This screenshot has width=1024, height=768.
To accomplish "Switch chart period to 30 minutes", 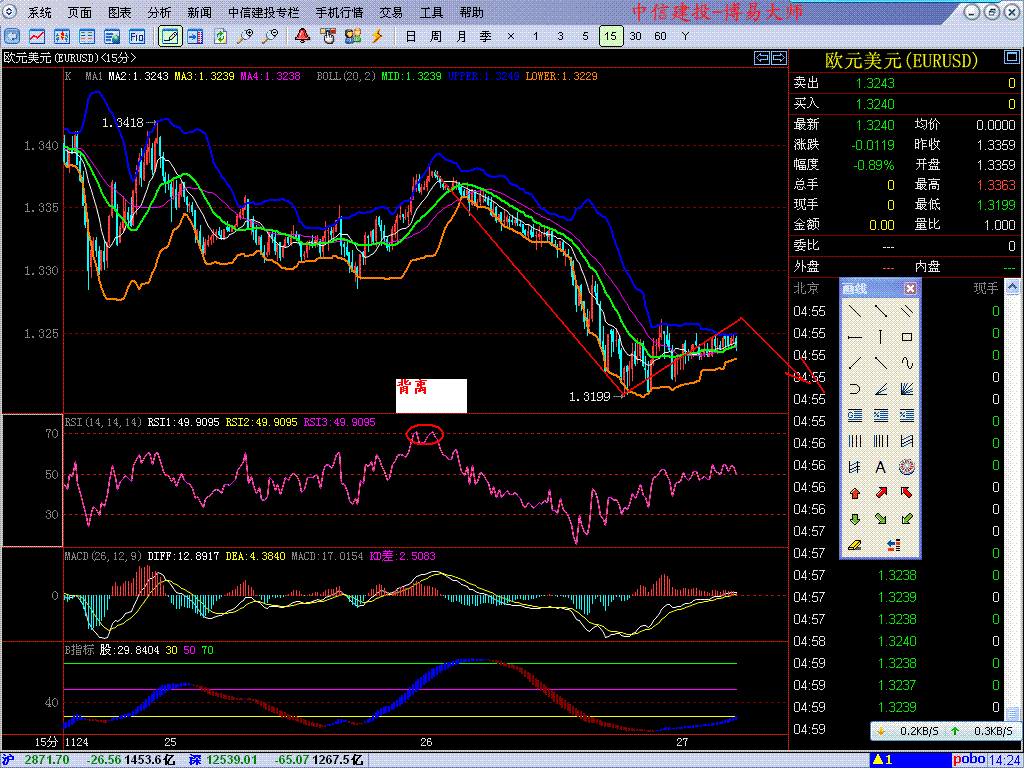I will (x=635, y=36).
